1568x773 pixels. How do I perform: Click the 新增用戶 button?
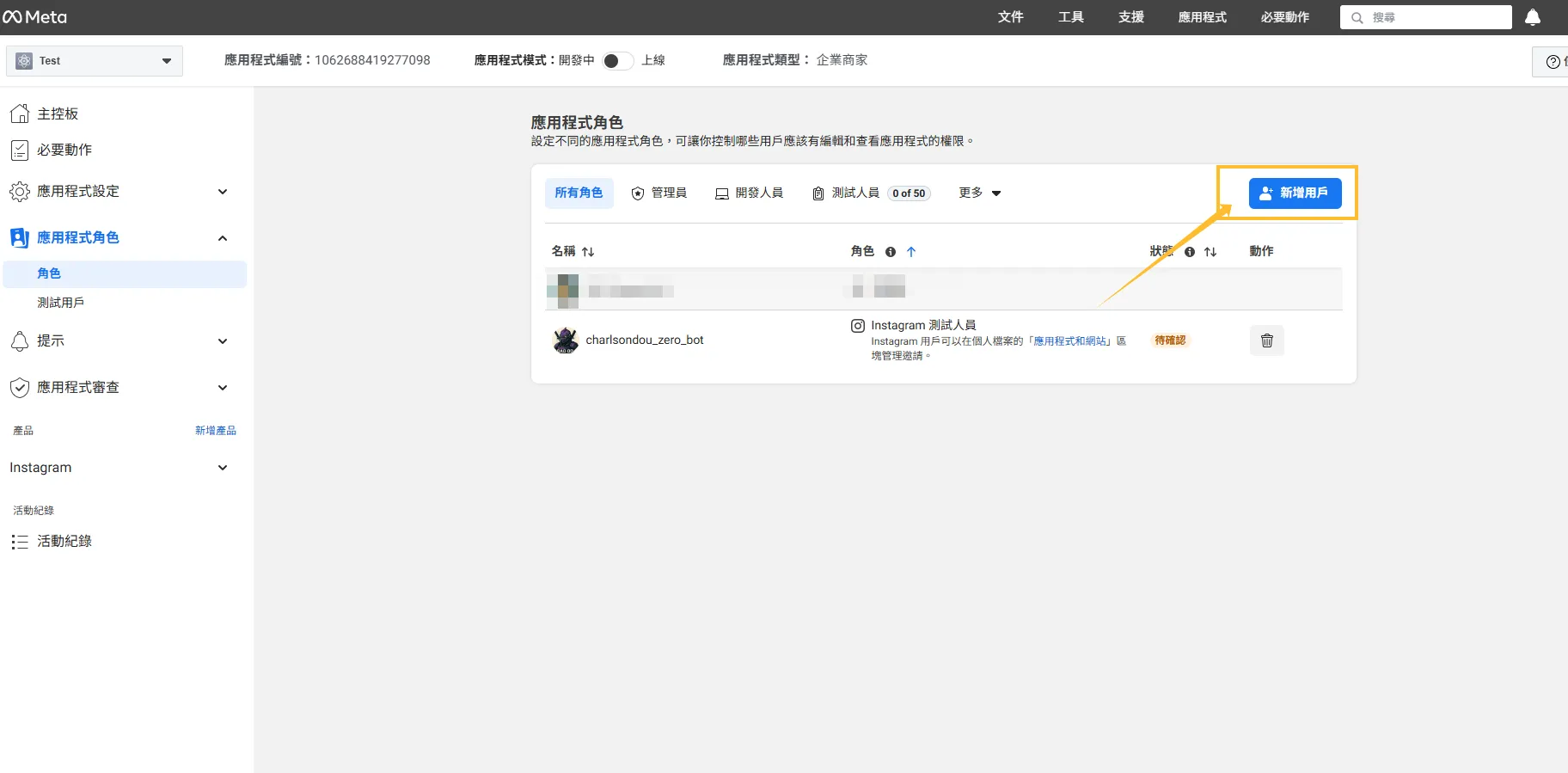1295,193
